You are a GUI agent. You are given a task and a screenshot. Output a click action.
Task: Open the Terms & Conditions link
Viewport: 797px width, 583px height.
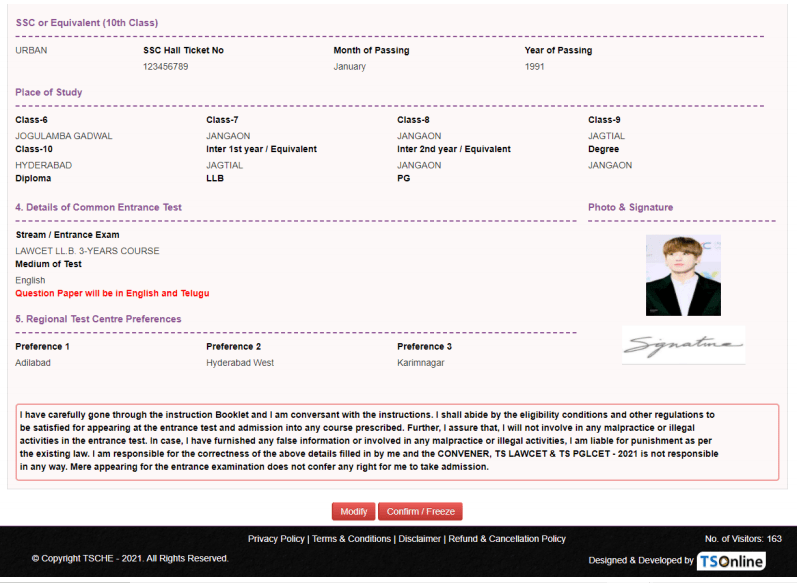[x=351, y=539]
